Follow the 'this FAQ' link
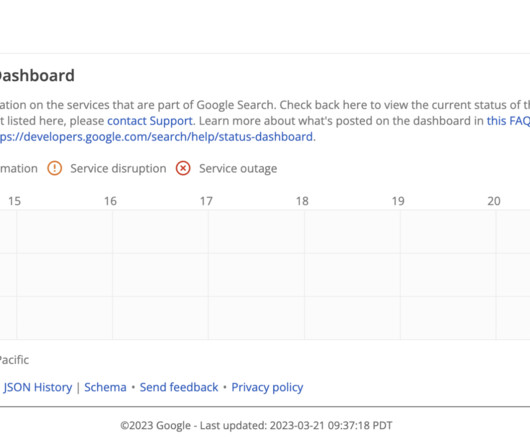The width and height of the screenshot is (530, 442). [x=508, y=121]
